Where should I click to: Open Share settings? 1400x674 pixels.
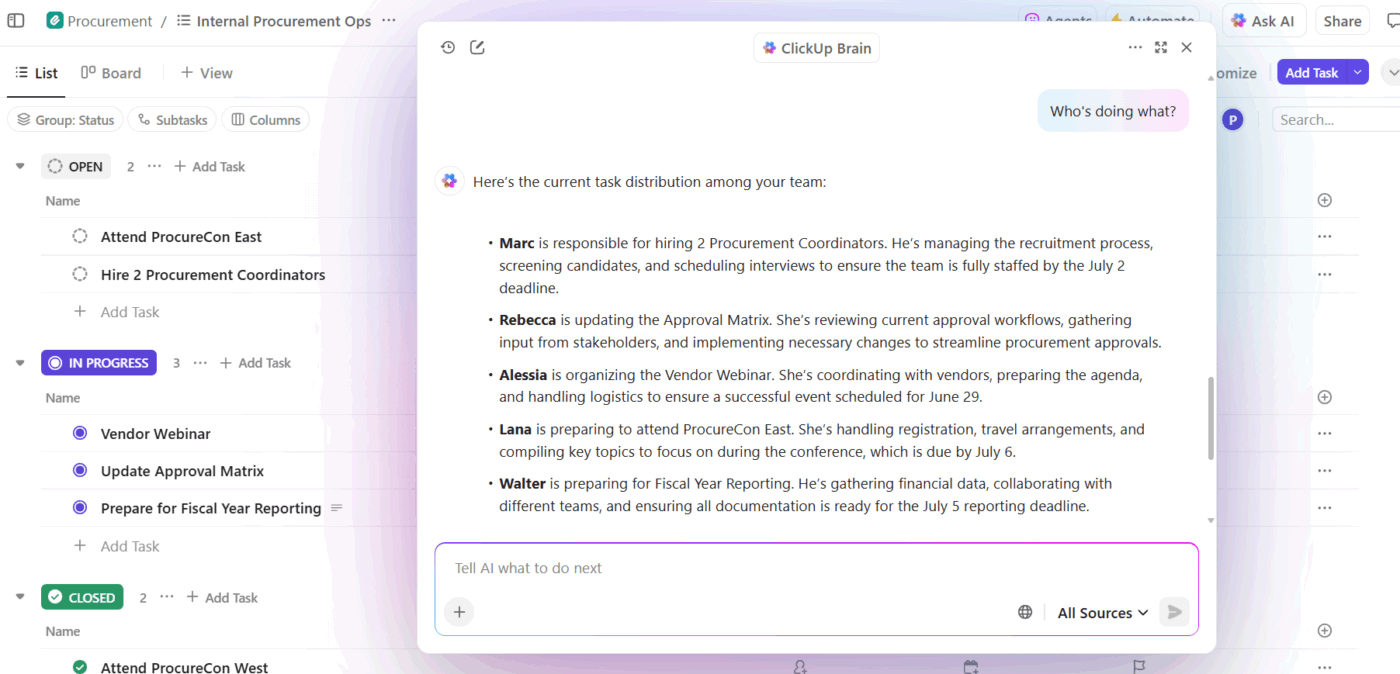pyautogui.click(x=1342, y=20)
